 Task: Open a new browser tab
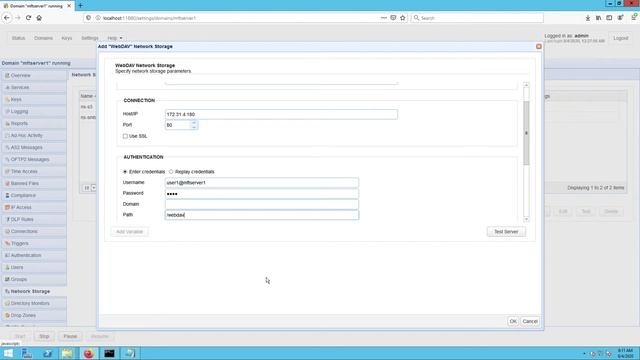(x=80, y=6)
